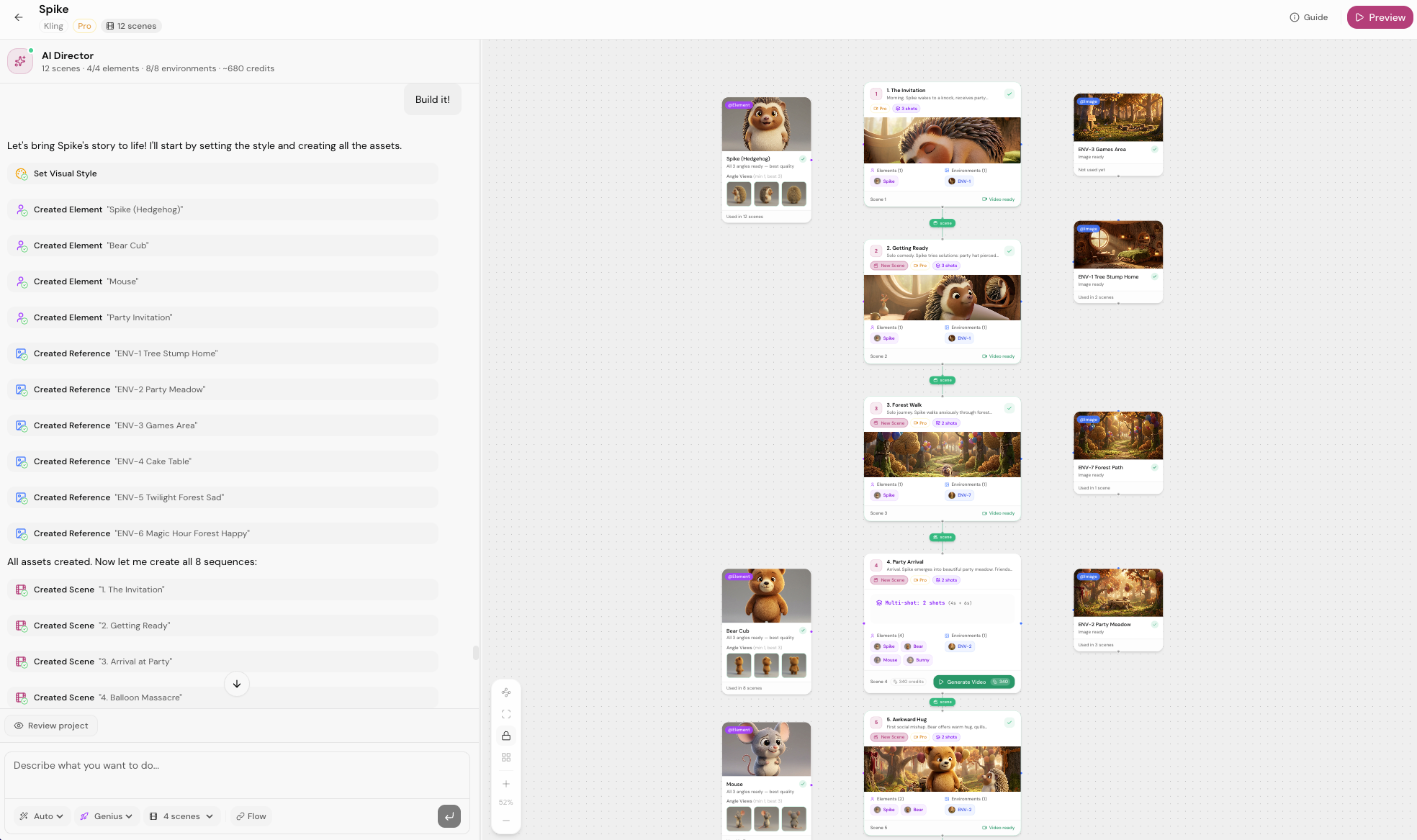Toggle checkmark on Getting Ready scene

pyautogui.click(x=1009, y=251)
